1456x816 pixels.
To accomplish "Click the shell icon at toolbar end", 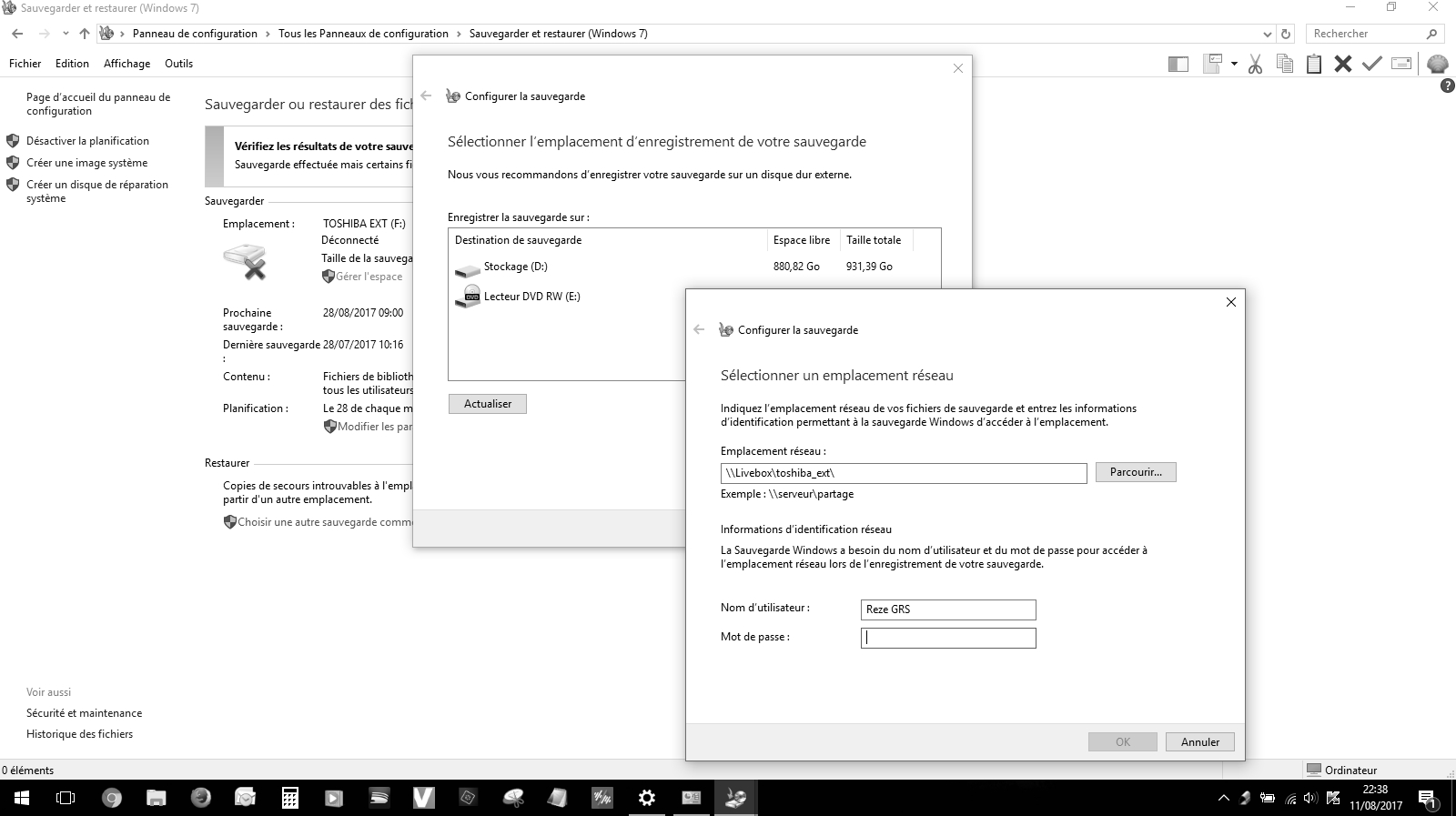I will (1438, 64).
